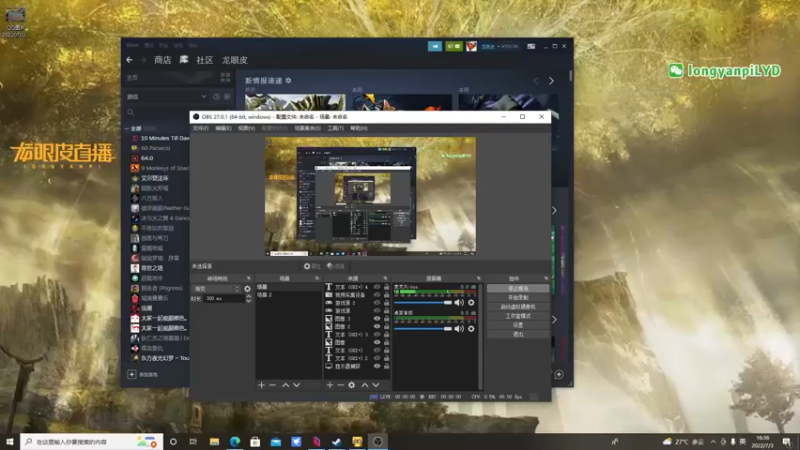
Task: Increase transition duration with up stepper
Action: point(248,296)
